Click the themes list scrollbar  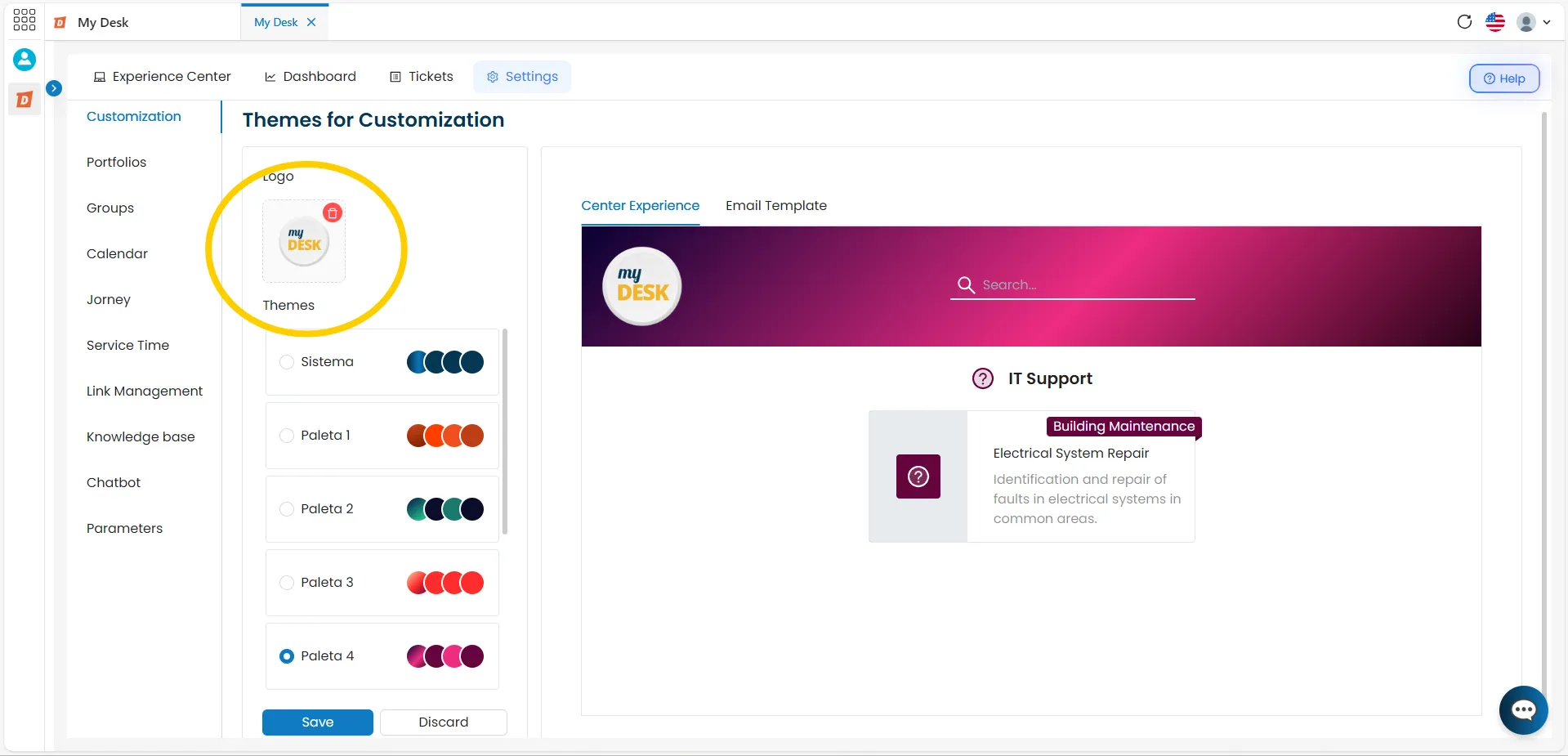505,432
